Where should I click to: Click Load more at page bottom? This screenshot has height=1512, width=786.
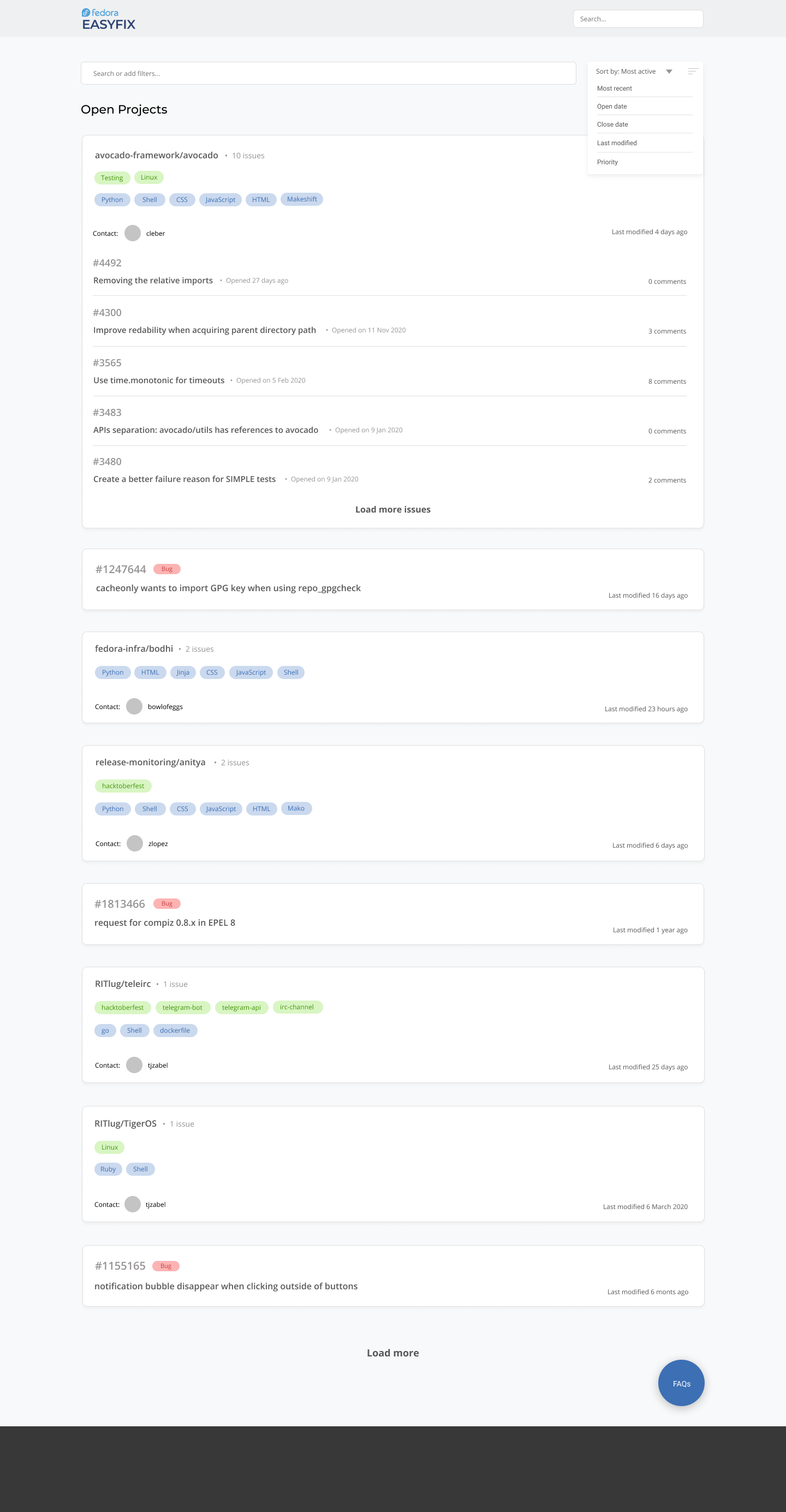tap(392, 1353)
